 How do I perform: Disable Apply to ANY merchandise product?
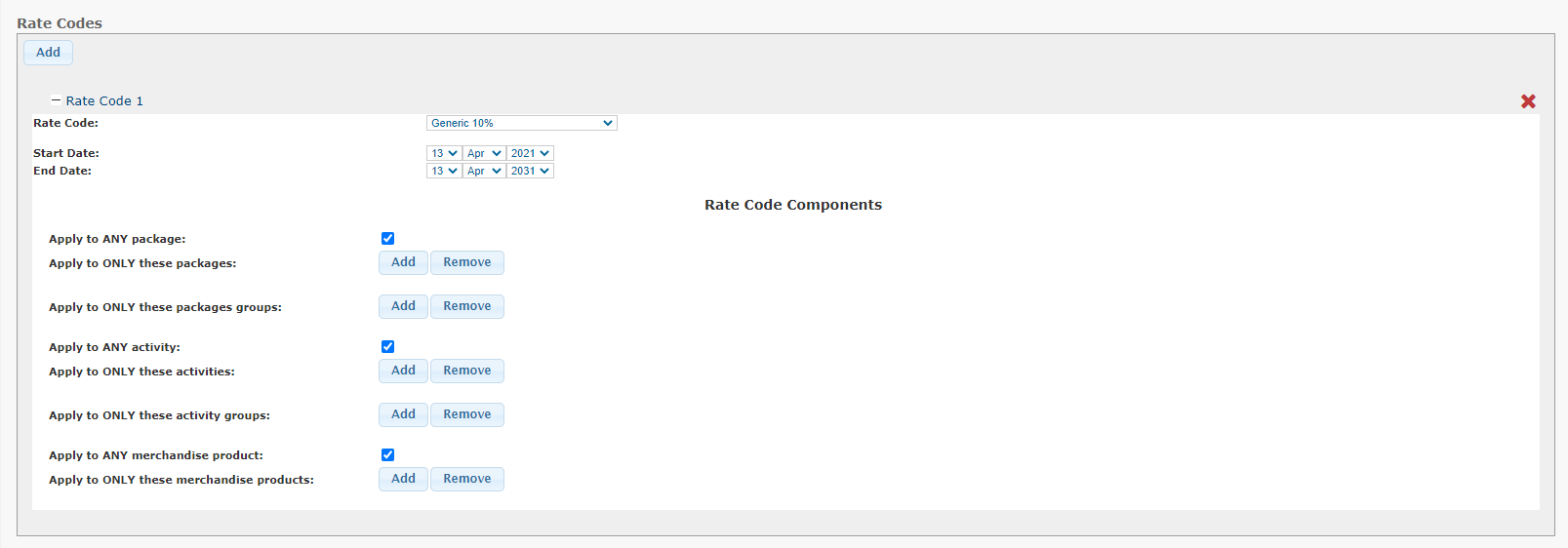click(x=387, y=455)
